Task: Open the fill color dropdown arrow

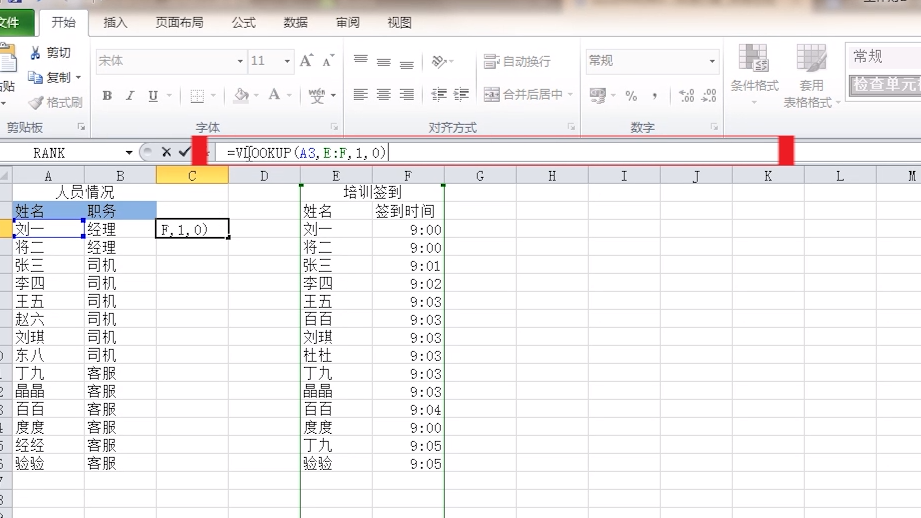Action: pos(256,96)
